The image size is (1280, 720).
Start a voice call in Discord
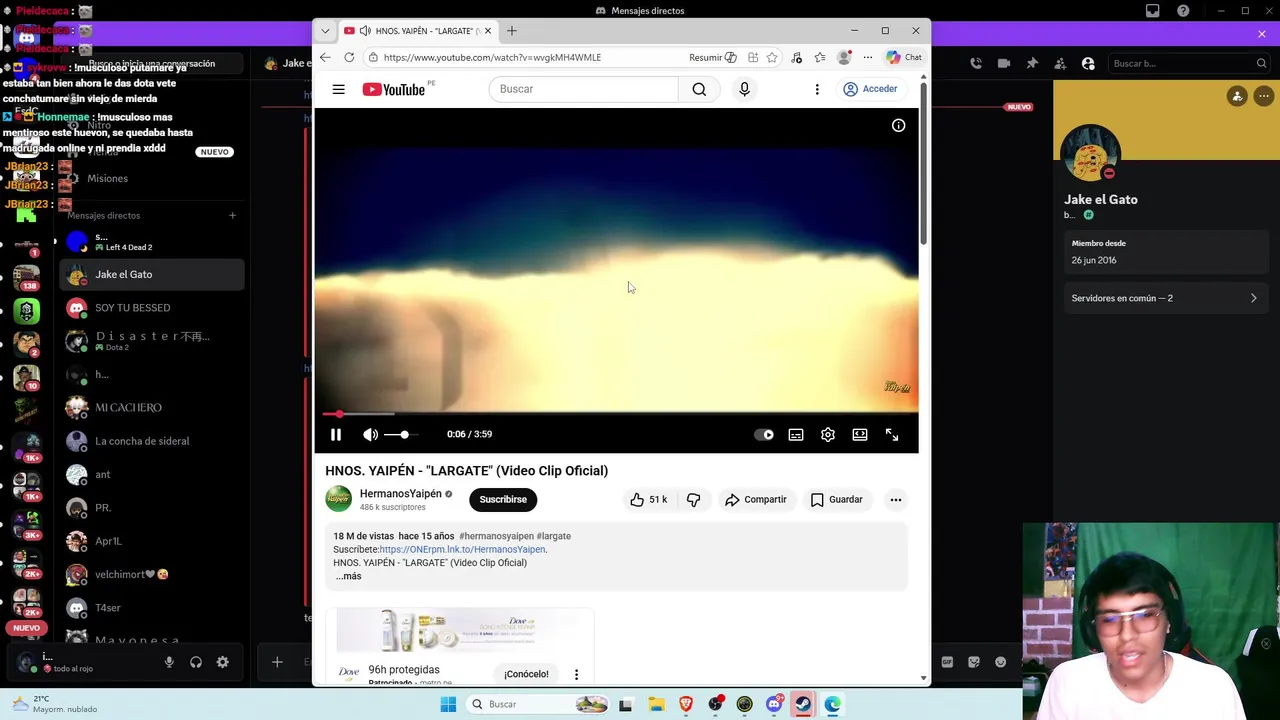point(975,63)
